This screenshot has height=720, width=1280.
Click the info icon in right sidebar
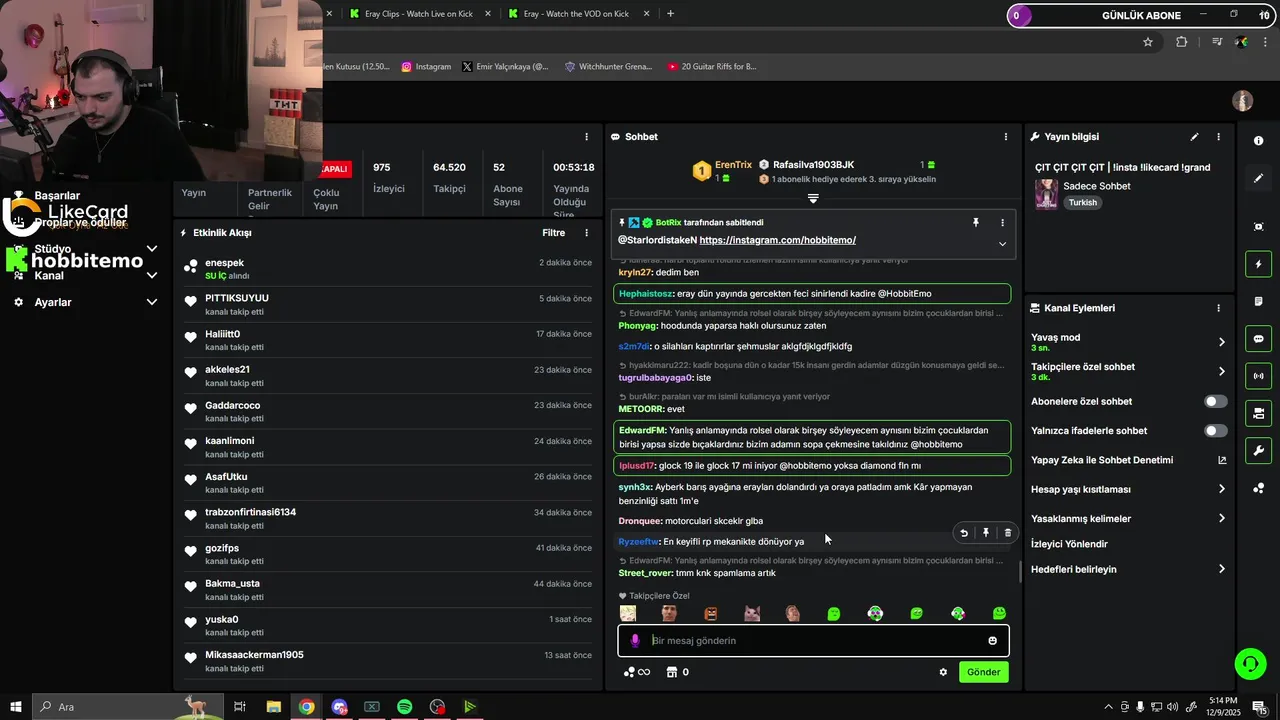point(1258,141)
